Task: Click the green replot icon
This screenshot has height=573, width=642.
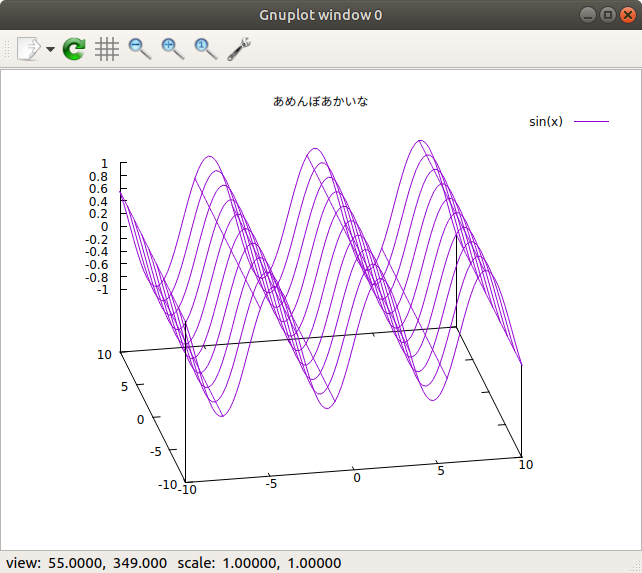Action: coord(74,49)
